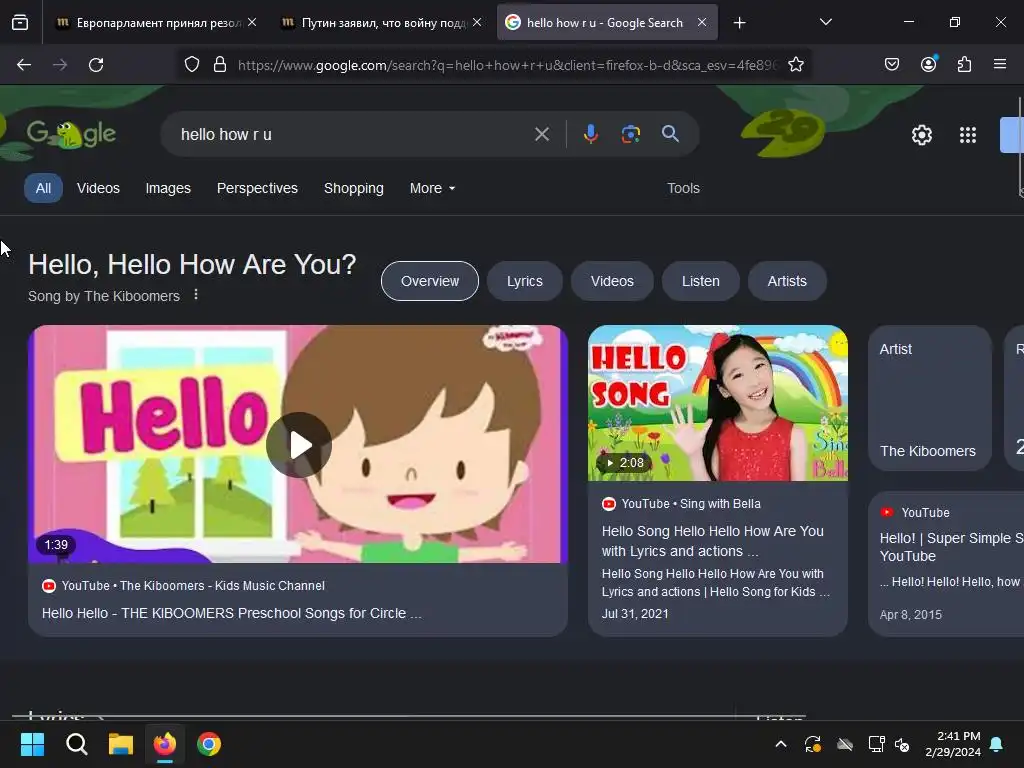Open the taskbar clock and date
This screenshot has width=1024, height=768.
953,744
